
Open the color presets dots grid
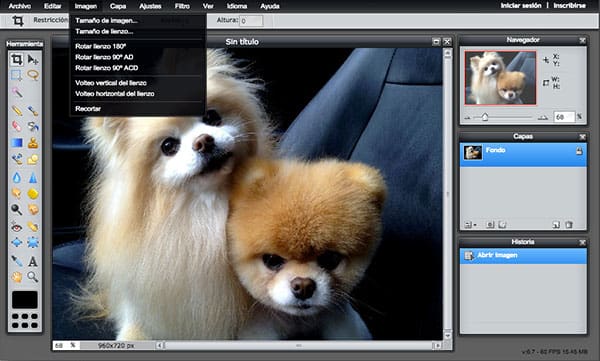25,321
